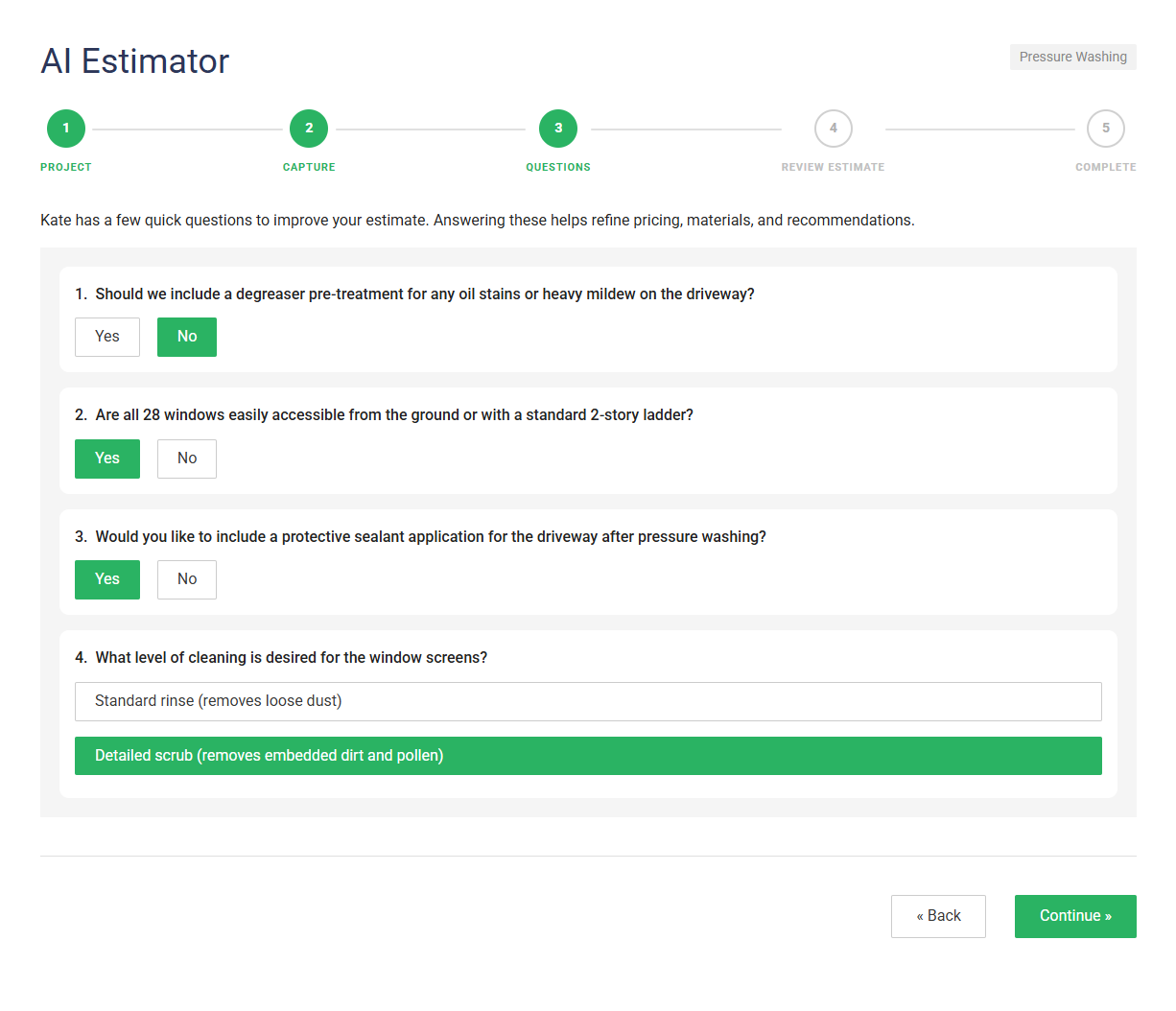Select Standard rinse screen cleaning option
Viewport: 1176px width, 1011px height.
click(x=588, y=701)
